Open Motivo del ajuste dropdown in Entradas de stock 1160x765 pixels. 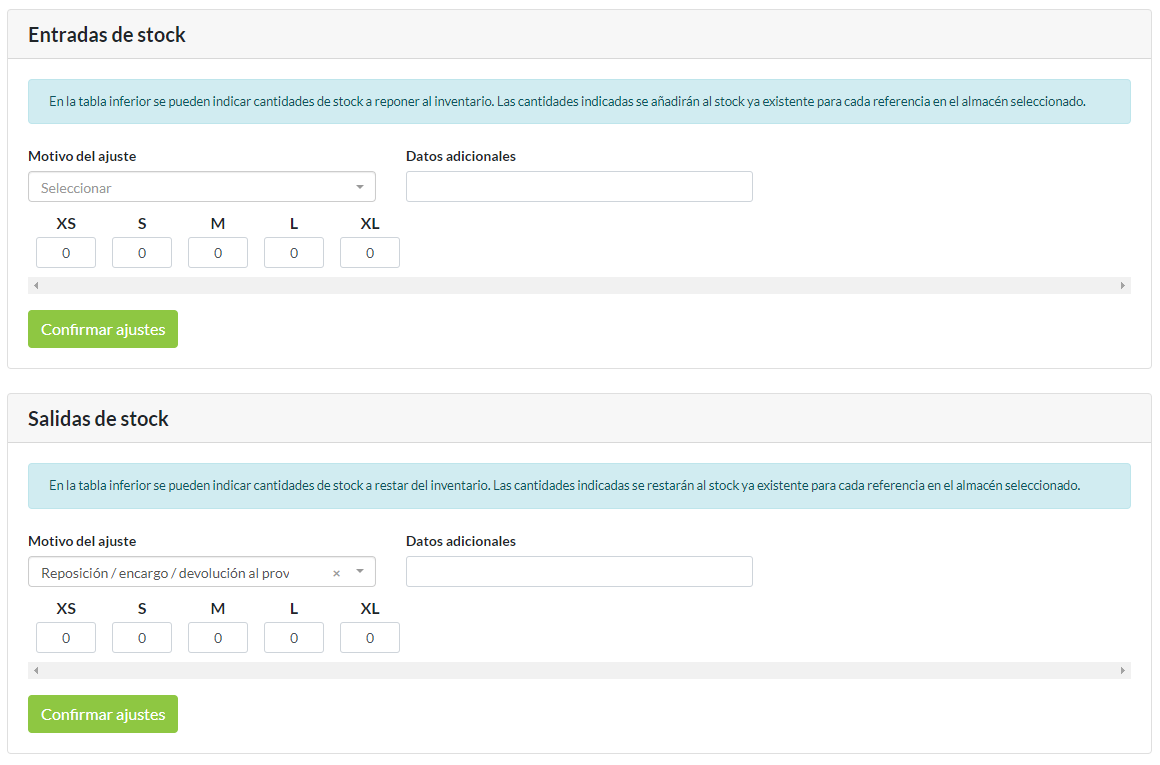pos(201,187)
